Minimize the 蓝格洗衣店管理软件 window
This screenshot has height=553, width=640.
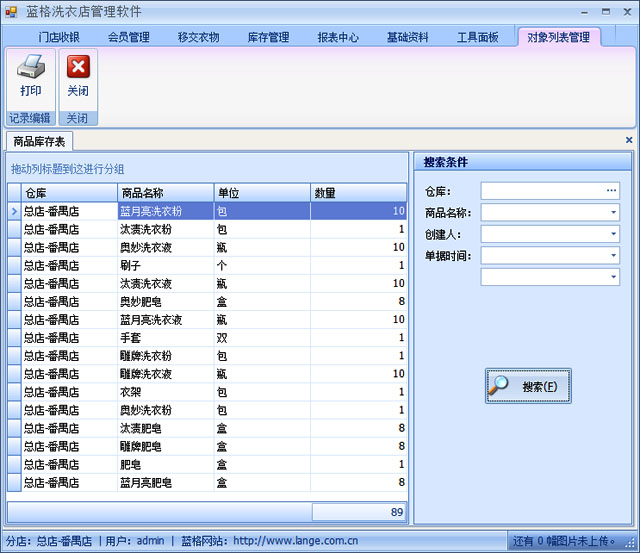point(584,12)
